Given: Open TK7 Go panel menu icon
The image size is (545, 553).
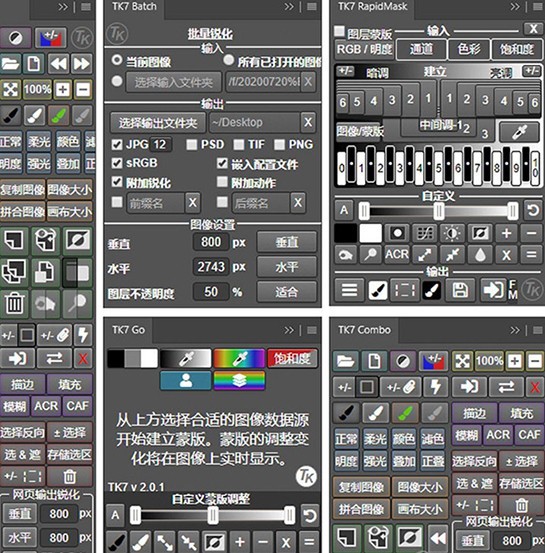Looking at the screenshot, I should coord(311,330).
